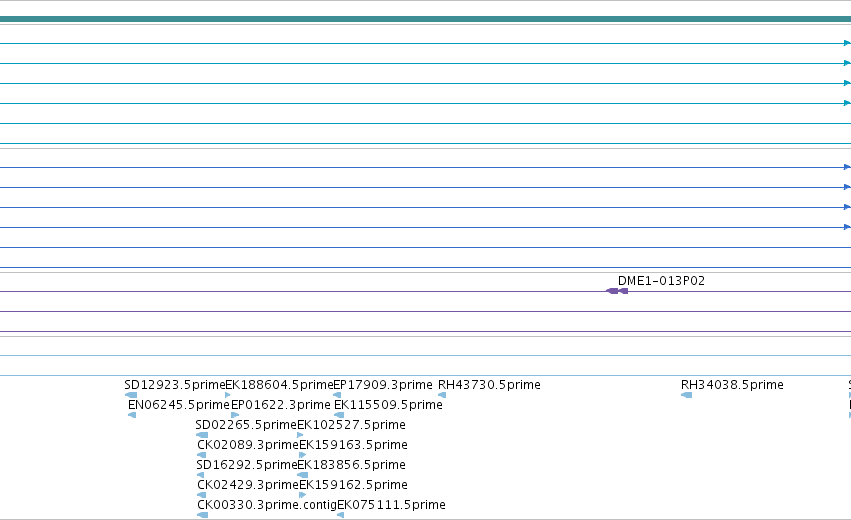Click the arrow feature under EK159163.5prime
This screenshot has height=520, width=851.
[303, 455]
